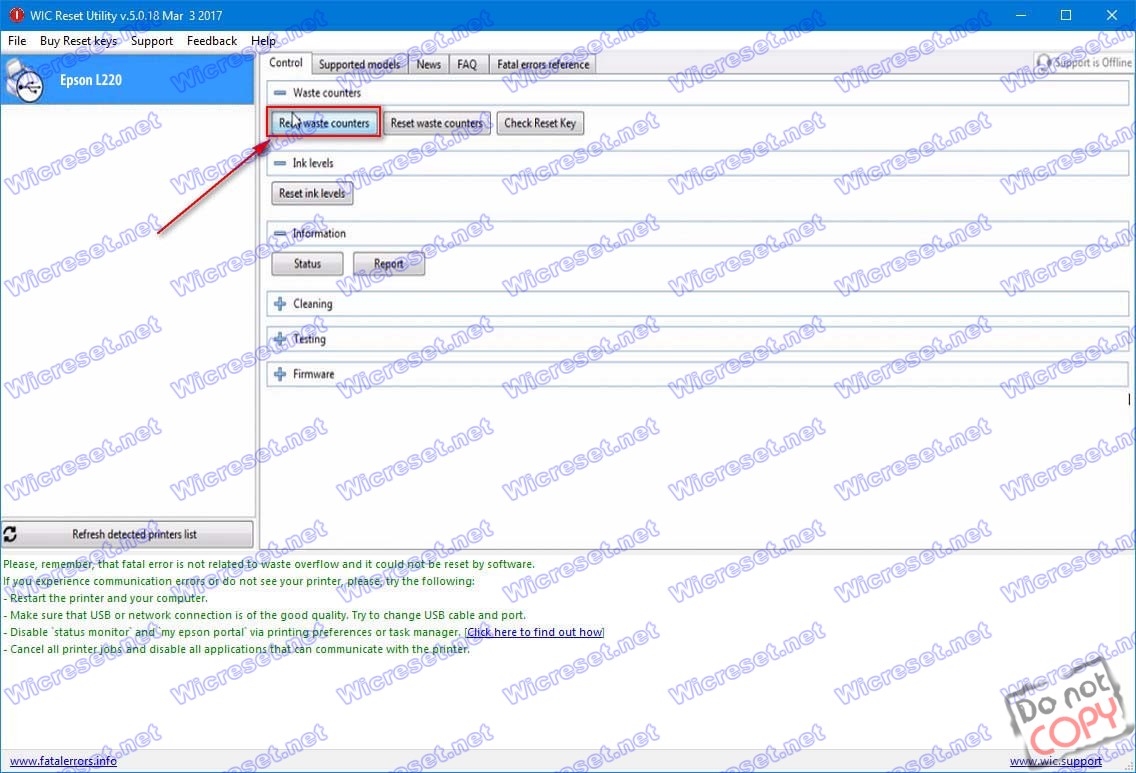
Task: Click the Status button
Action: (307, 264)
